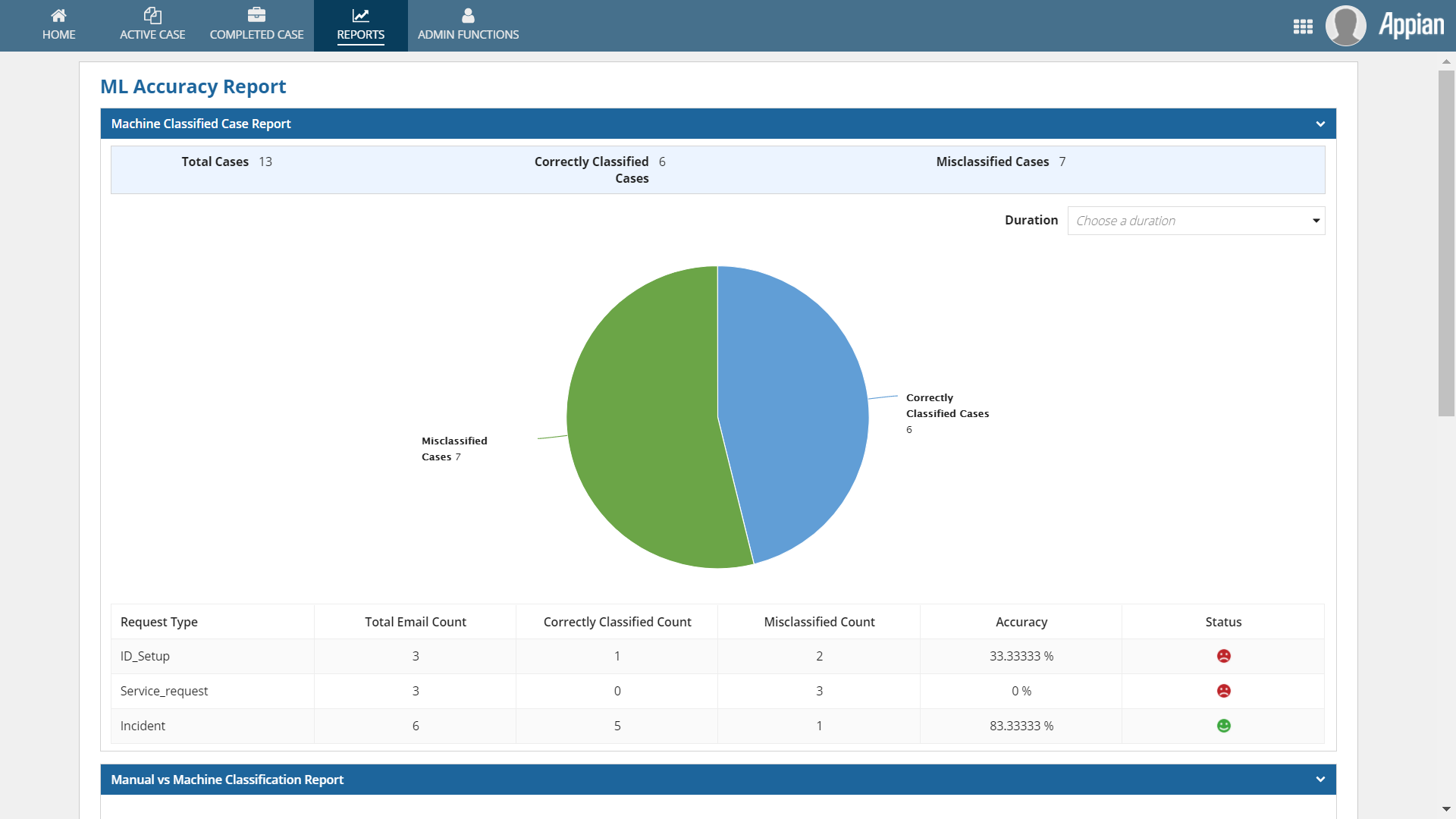This screenshot has width=1456, height=819.
Task: Click the page vertical scrollbar thumb
Action: (1446, 243)
